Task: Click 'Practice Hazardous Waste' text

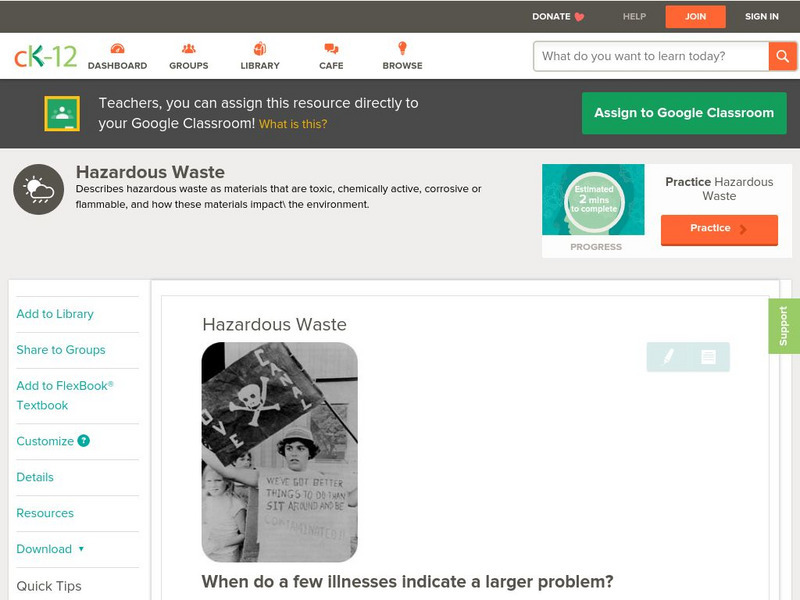Action: pos(719,189)
